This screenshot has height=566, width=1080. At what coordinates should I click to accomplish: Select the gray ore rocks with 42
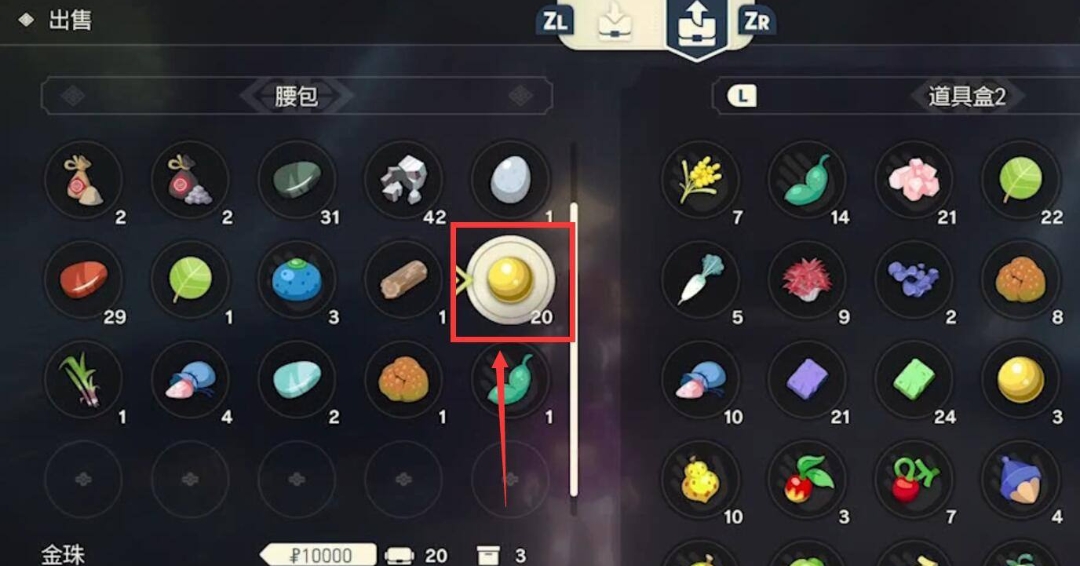[404, 180]
